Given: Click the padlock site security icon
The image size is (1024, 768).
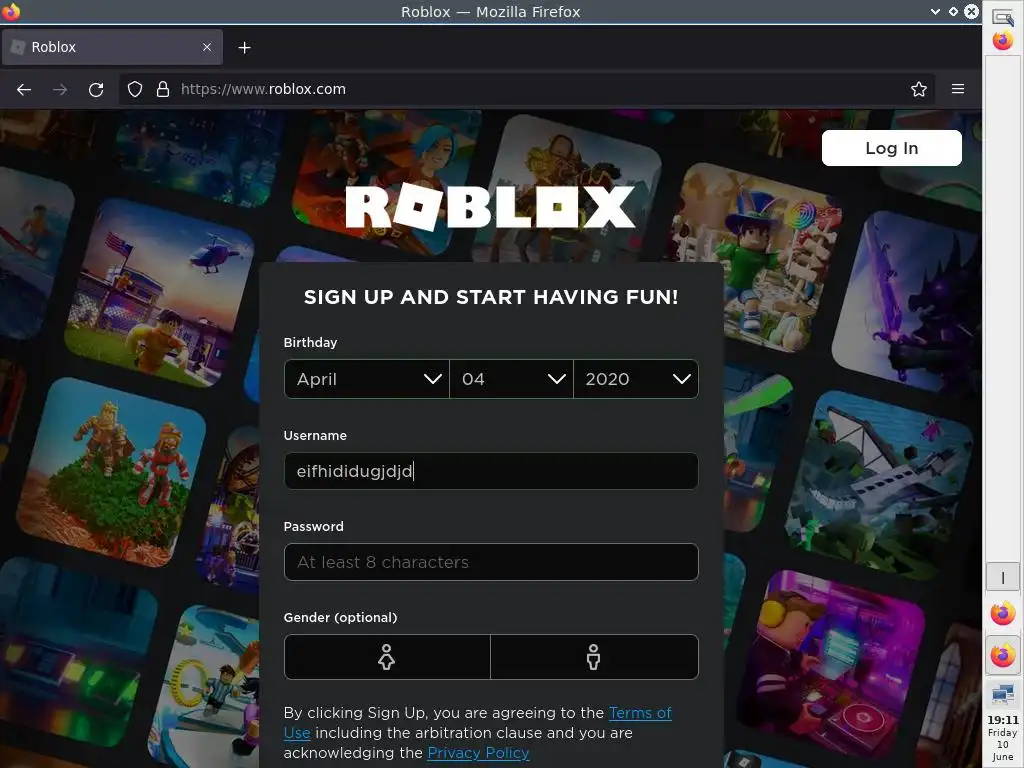Looking at the screenshot, I should coord(163,89).
